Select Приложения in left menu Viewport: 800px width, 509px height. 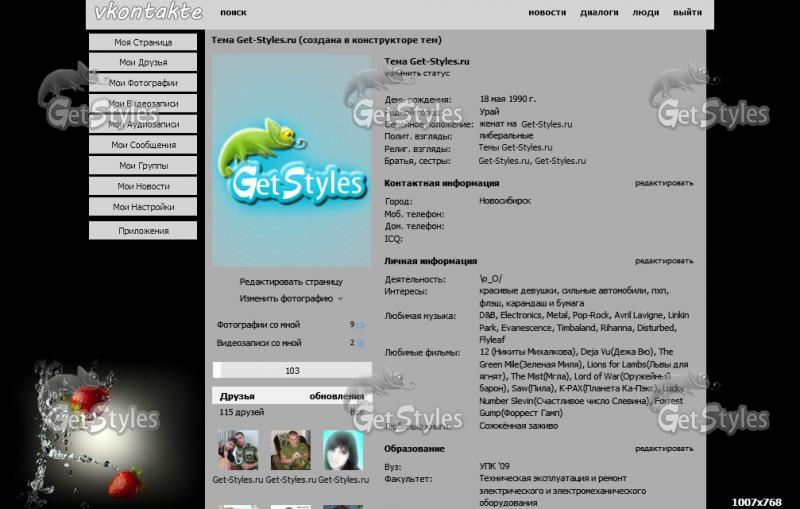(143, 231)
